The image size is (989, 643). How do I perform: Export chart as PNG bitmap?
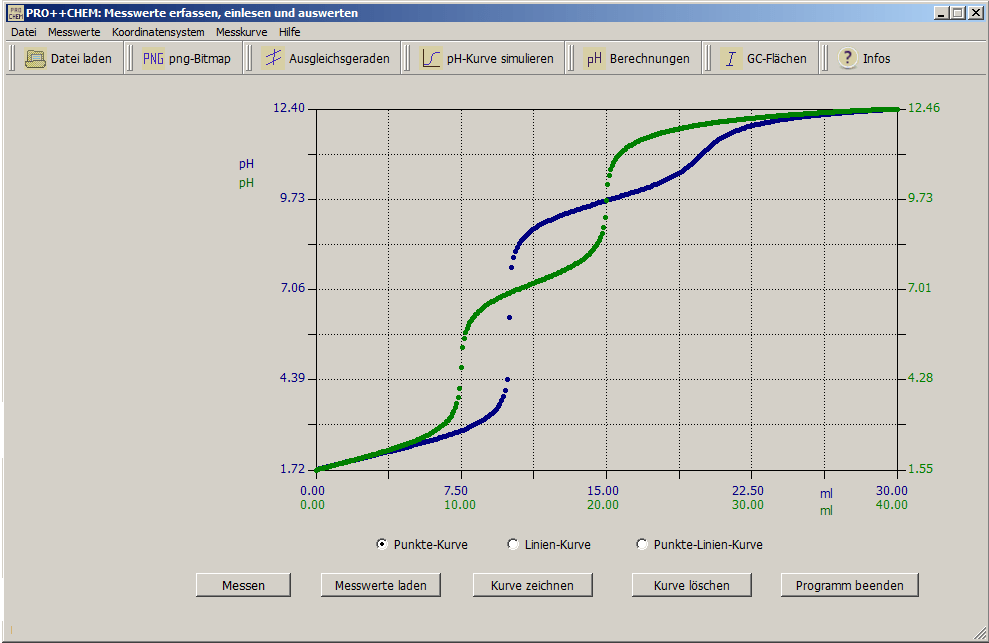(x=192, y=58)
